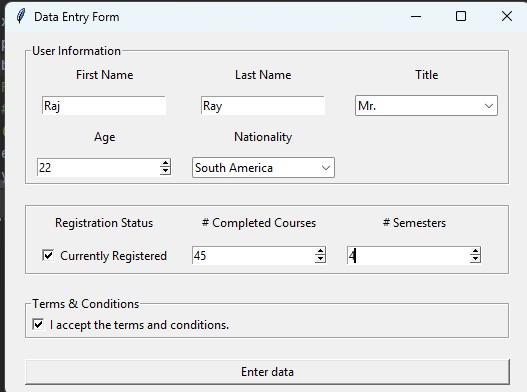Focus the Last Name field containing Ray
The height and width of the screenshot is (392, 527).
(263, 106)
